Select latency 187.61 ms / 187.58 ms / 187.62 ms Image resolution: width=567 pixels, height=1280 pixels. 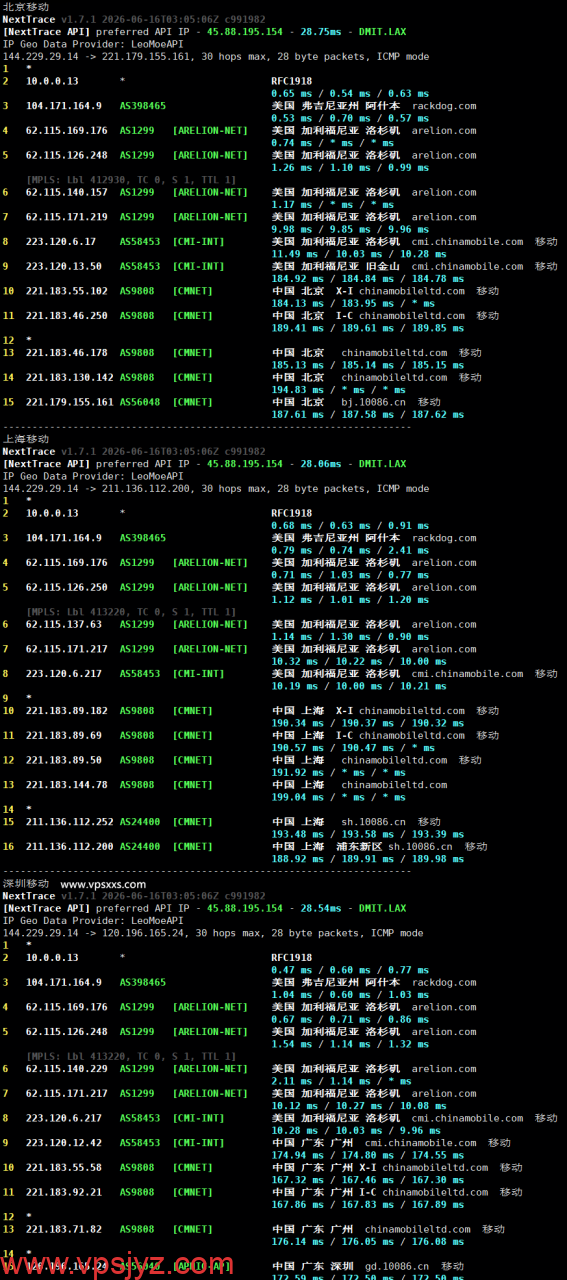click(x=354, y=414)
